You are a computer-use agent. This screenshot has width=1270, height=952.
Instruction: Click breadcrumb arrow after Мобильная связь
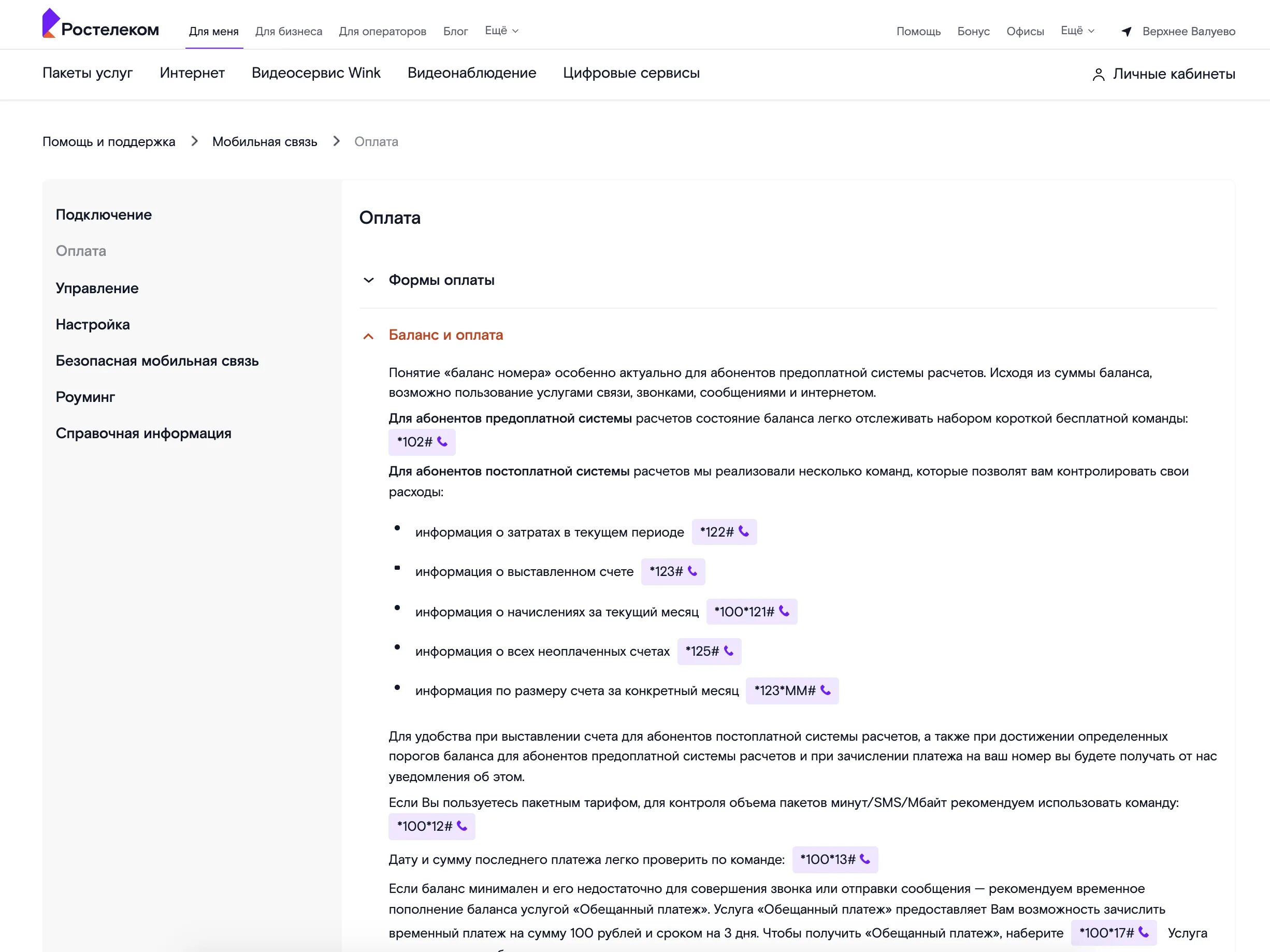point(337,141)
